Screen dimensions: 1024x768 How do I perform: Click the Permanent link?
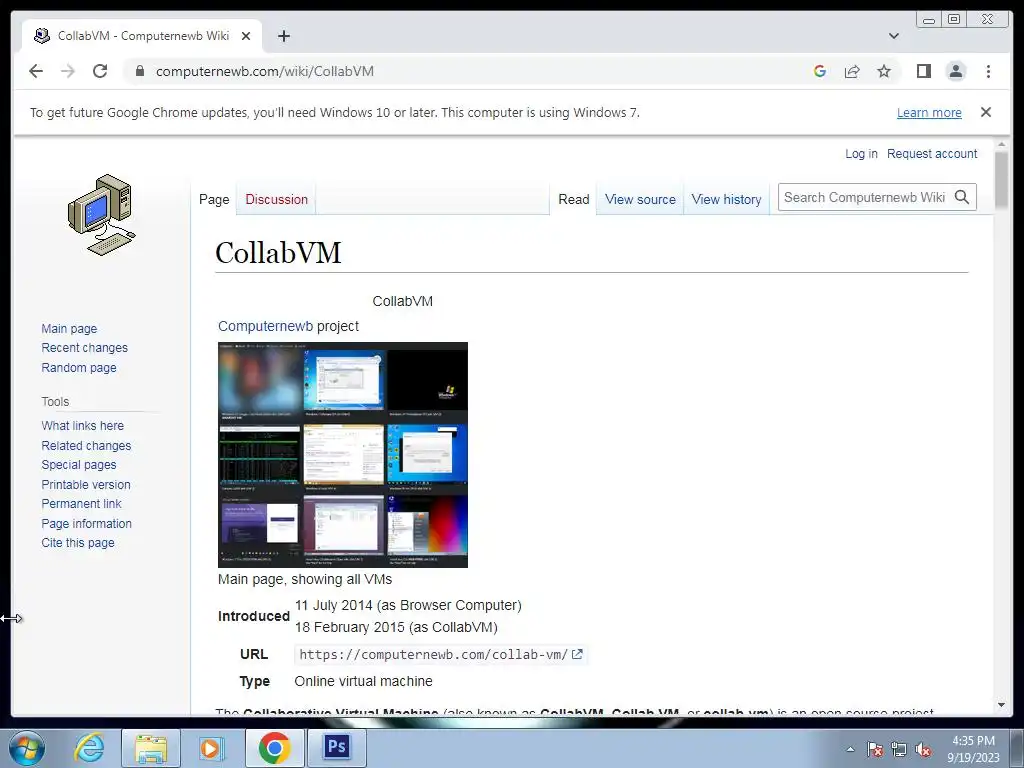pyautogui.click(x=81, y=504)
